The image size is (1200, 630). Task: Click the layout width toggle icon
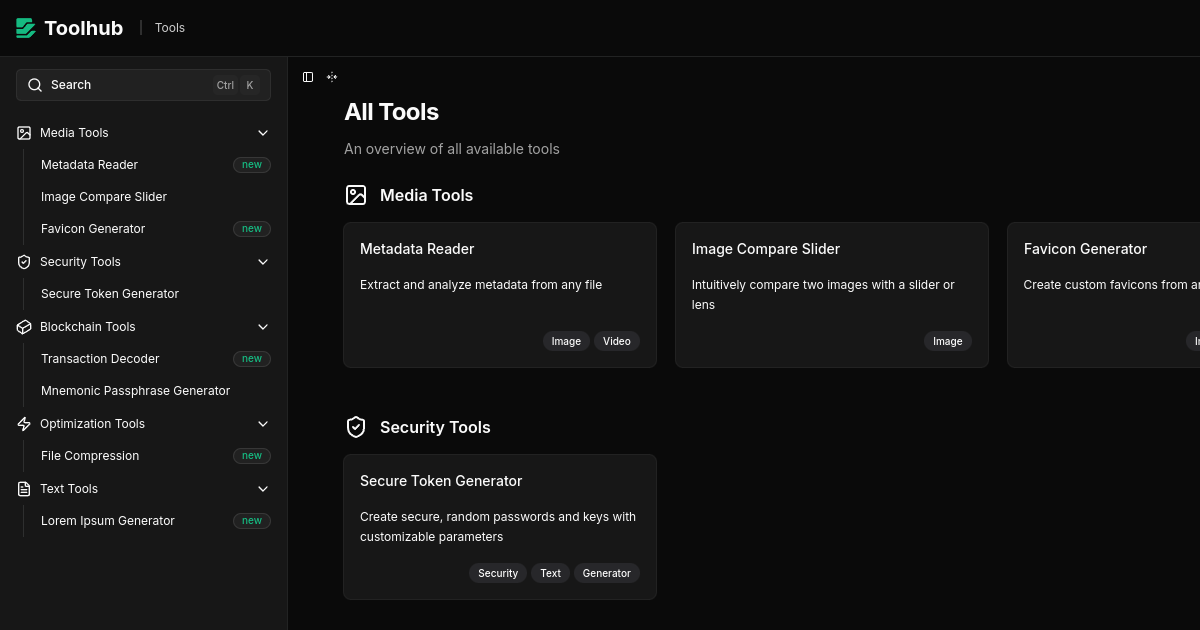coord(332,77)
